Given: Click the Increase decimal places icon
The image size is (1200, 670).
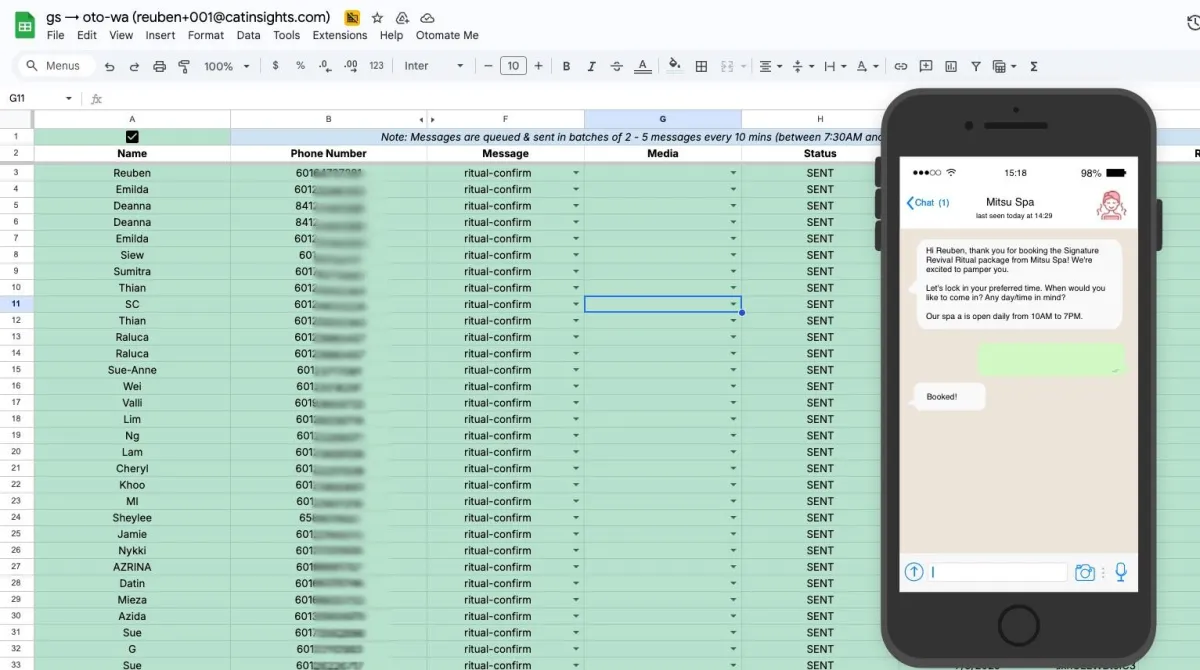Looking at the screenshot, I should 351,66.
